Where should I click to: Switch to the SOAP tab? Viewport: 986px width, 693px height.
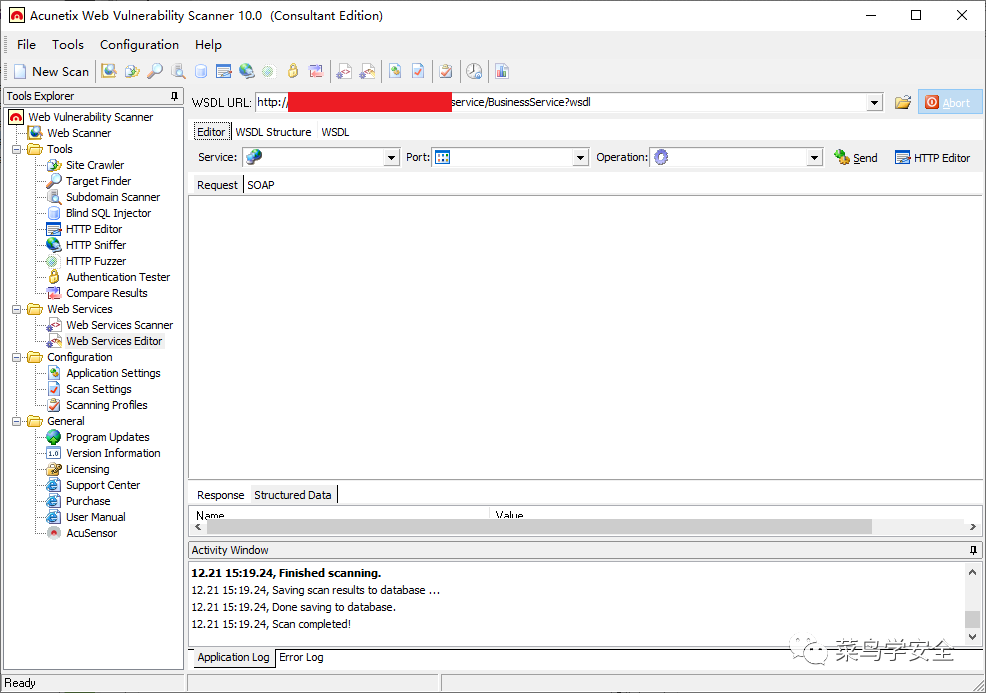click(x=261, y=185)
